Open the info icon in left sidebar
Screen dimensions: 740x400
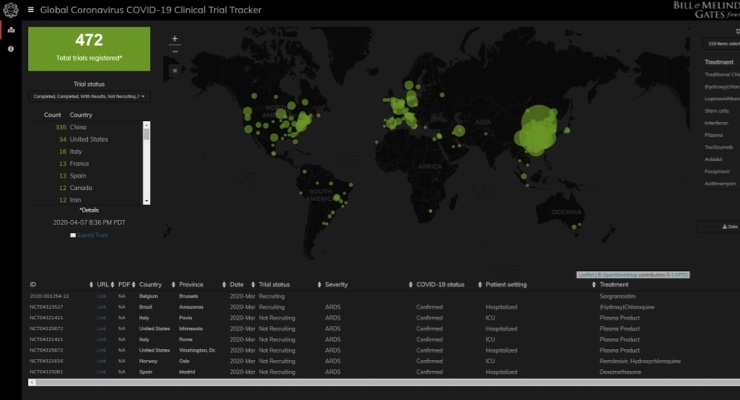10,48
